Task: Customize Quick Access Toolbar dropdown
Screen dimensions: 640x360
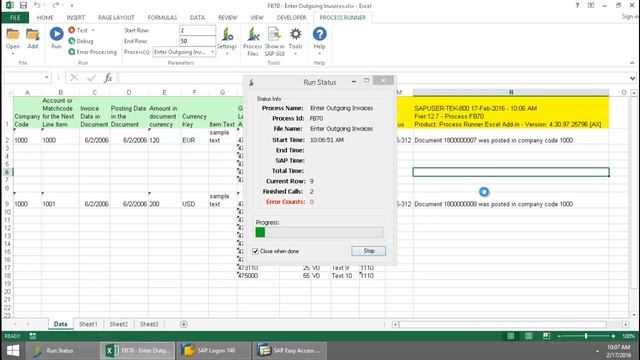Action: [x=71, y=5]
